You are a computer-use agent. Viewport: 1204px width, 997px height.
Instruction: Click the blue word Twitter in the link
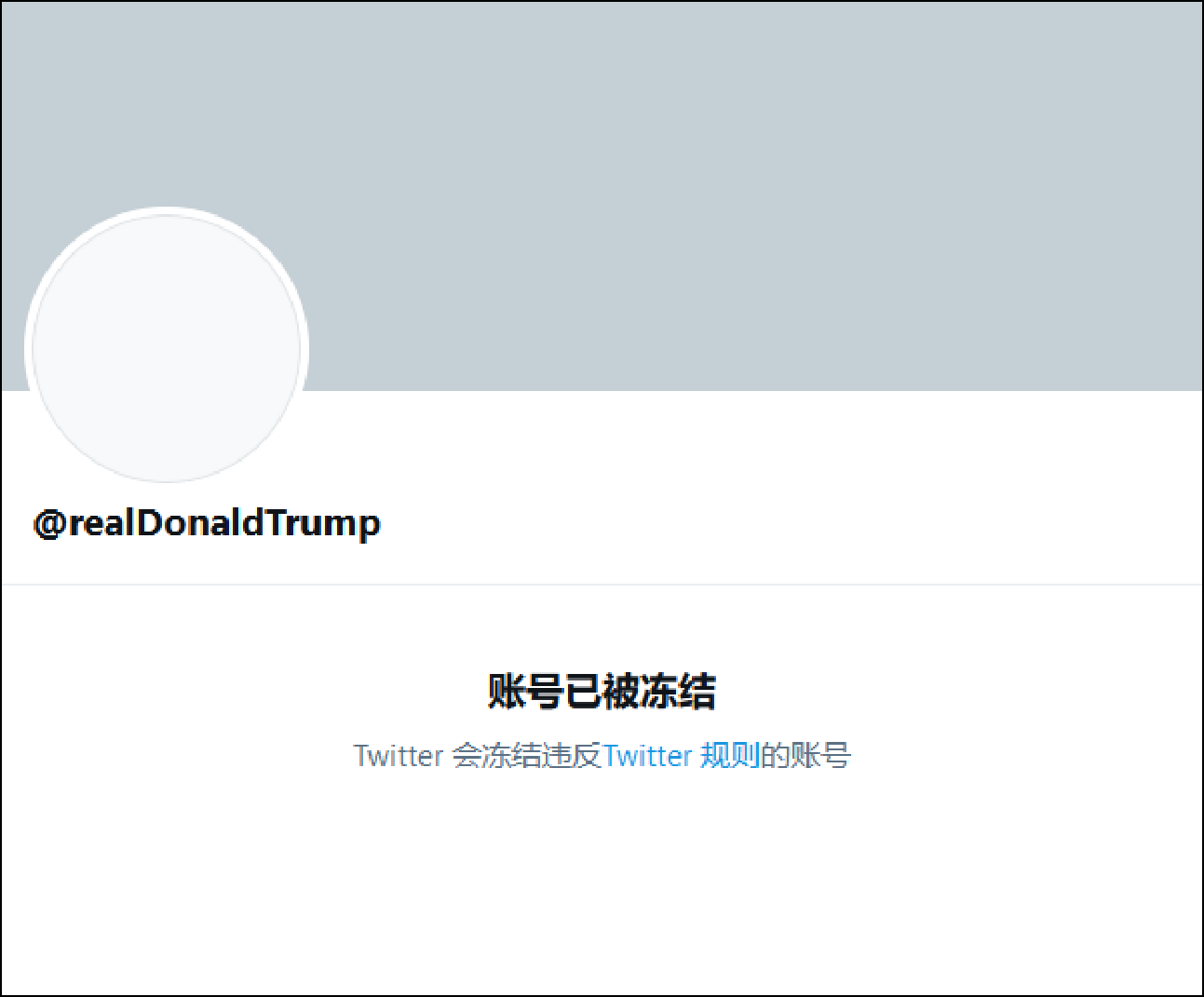click(648, 755)
